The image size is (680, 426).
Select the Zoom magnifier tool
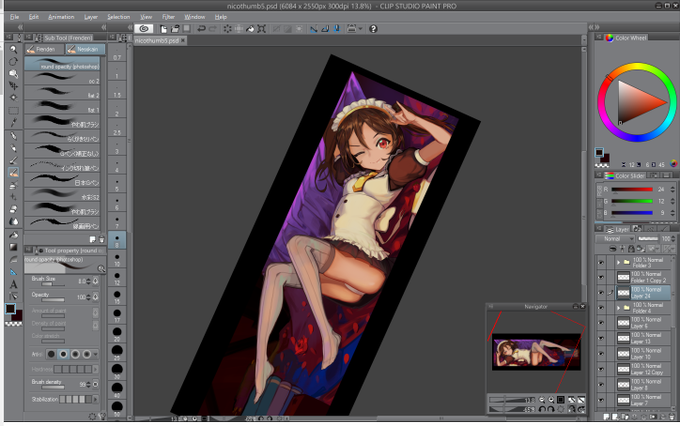coord(13,49)
